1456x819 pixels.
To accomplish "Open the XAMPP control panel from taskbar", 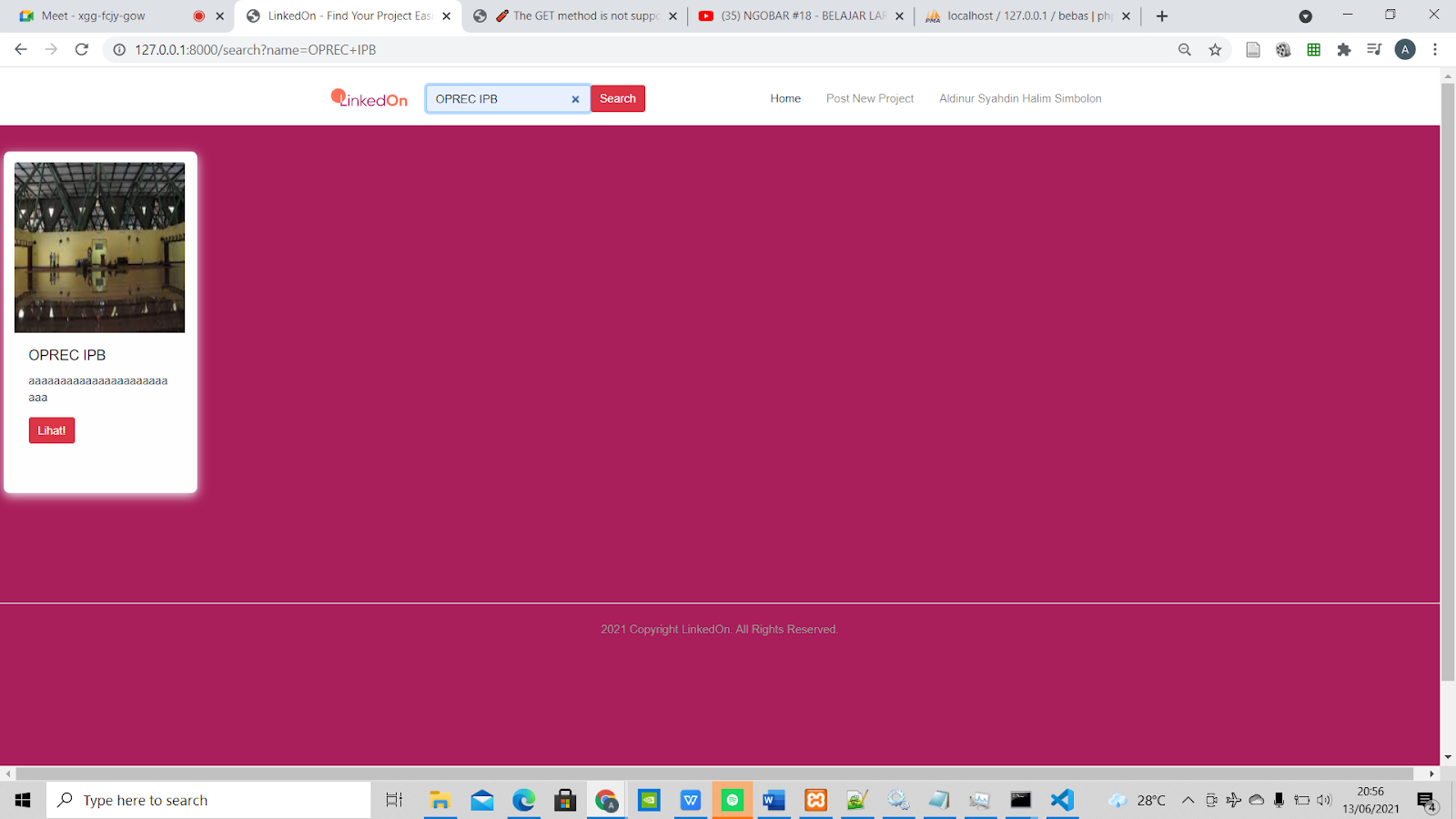I will point(814,800).
